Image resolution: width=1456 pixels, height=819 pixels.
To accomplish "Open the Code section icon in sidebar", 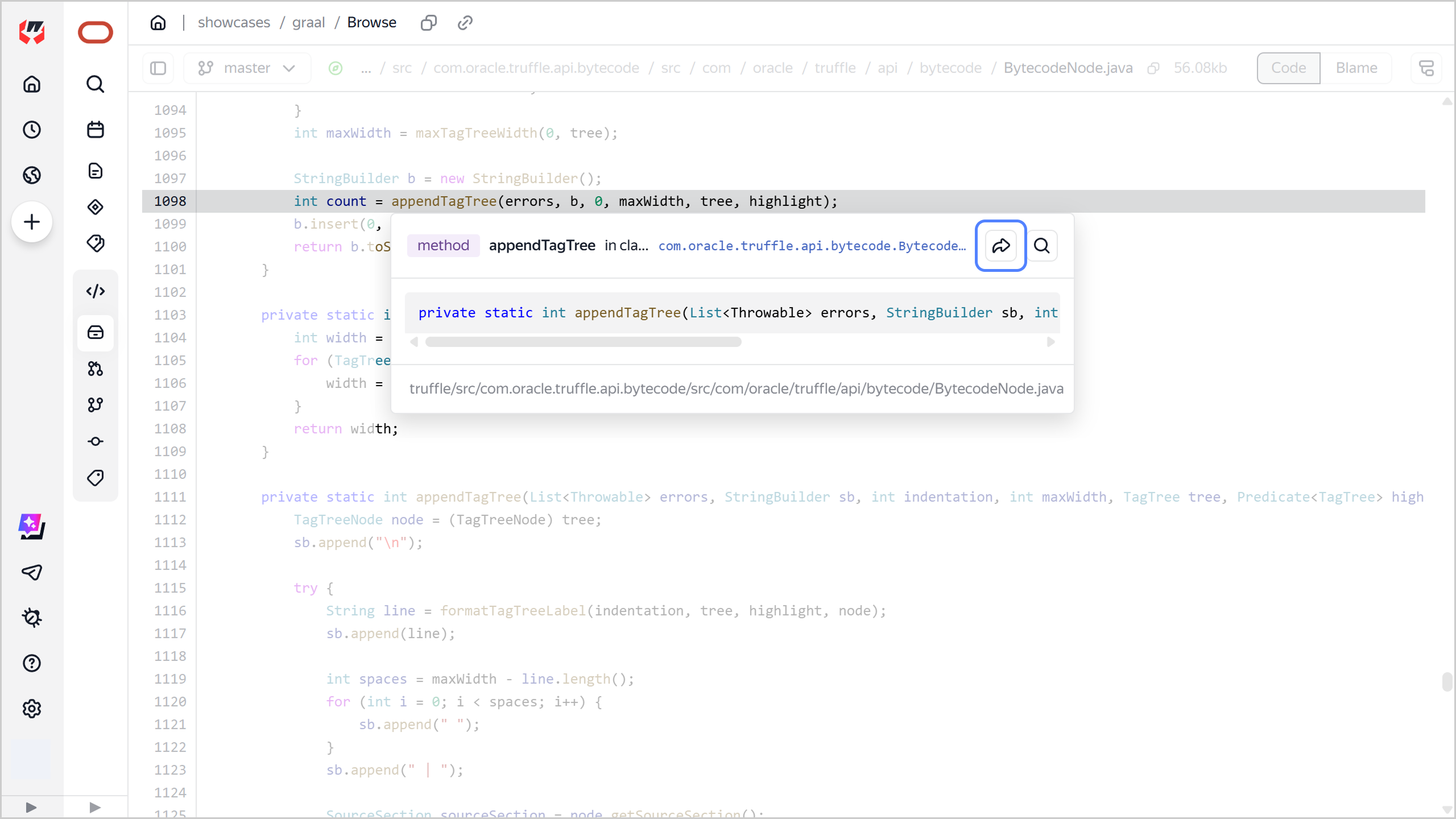I will click(x=95, y=291).
